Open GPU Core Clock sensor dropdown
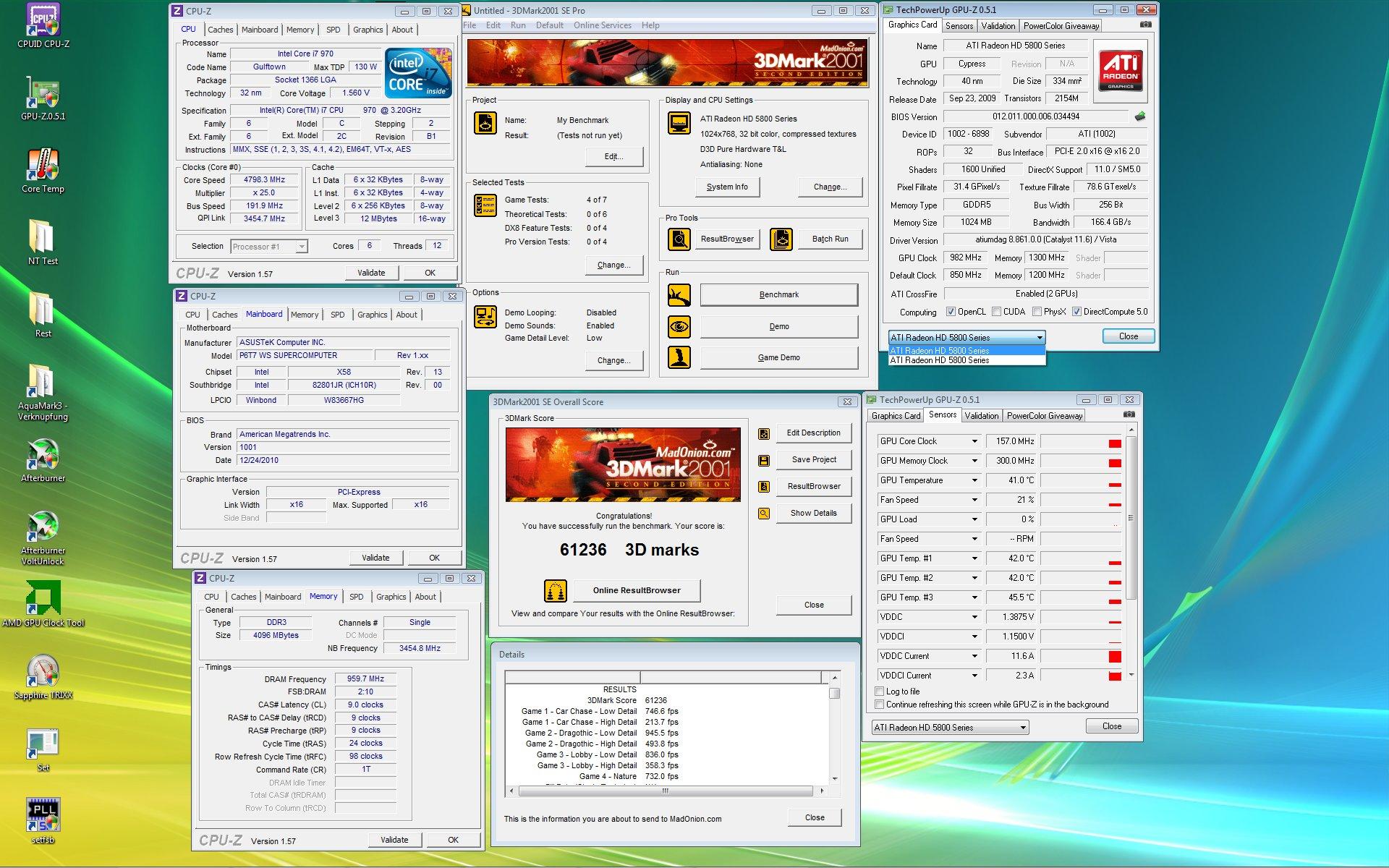The height and width of the screenshot is (868, 1389). point(974,441)
